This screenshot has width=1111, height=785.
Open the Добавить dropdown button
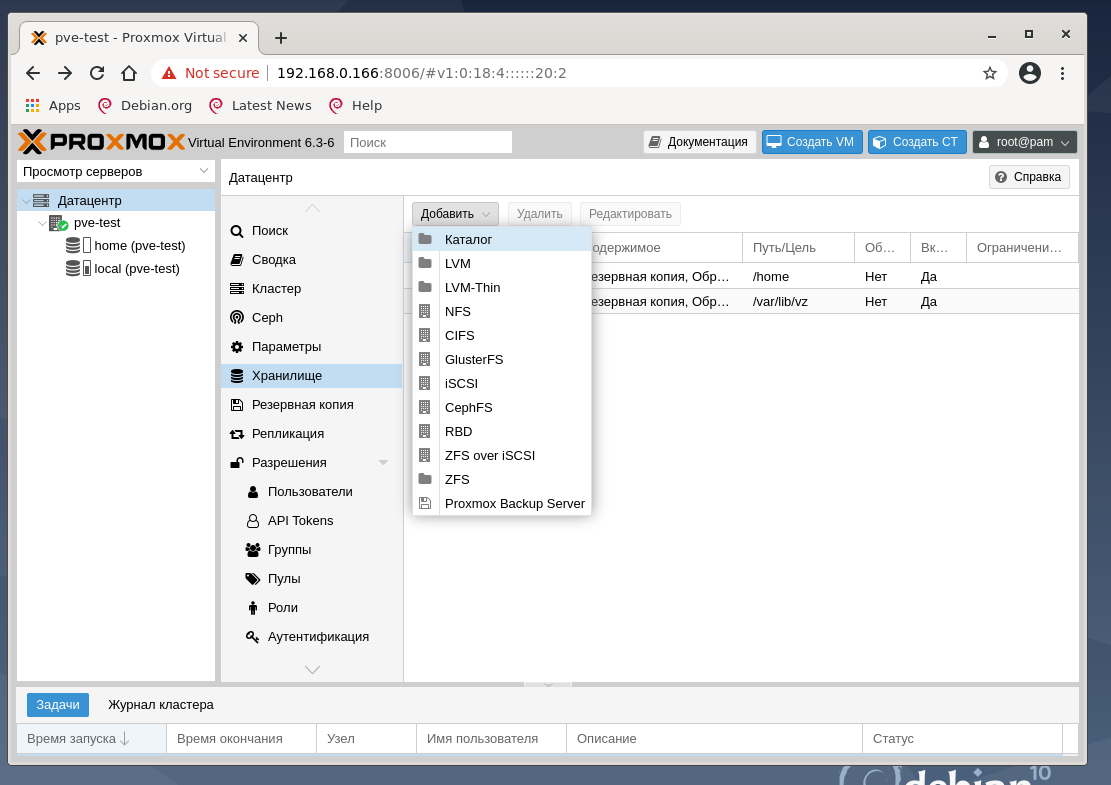456,214
